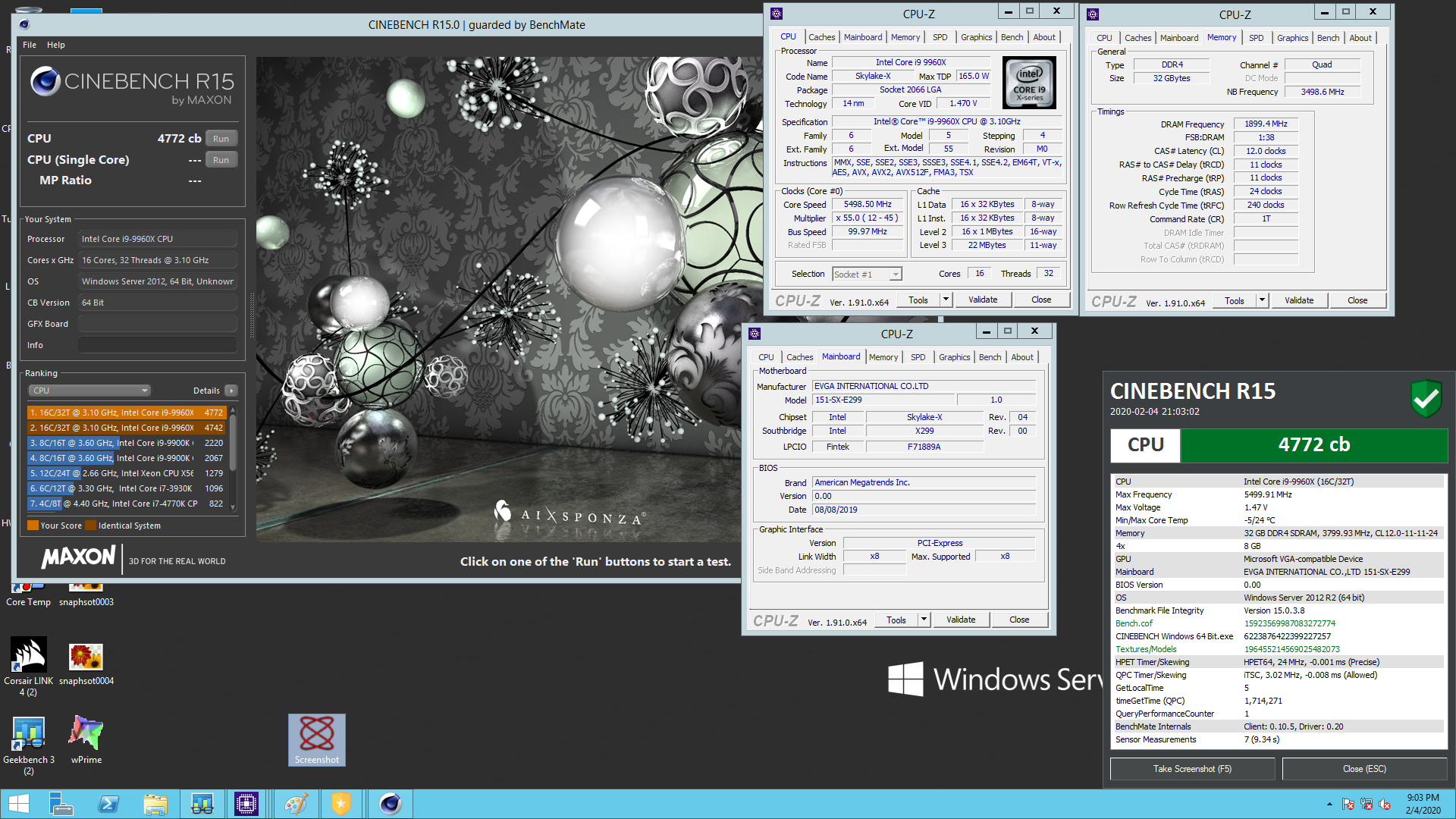Run the CPU (Single Core) benchmark

click(221, 160)
